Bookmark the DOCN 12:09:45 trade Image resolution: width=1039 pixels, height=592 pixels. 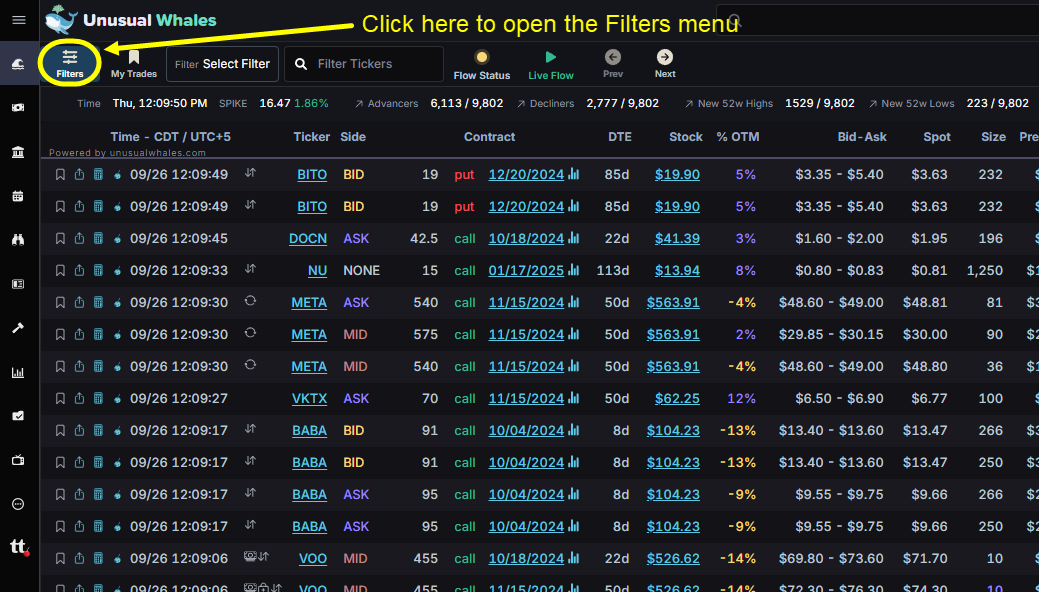click(x=60, y=239)
